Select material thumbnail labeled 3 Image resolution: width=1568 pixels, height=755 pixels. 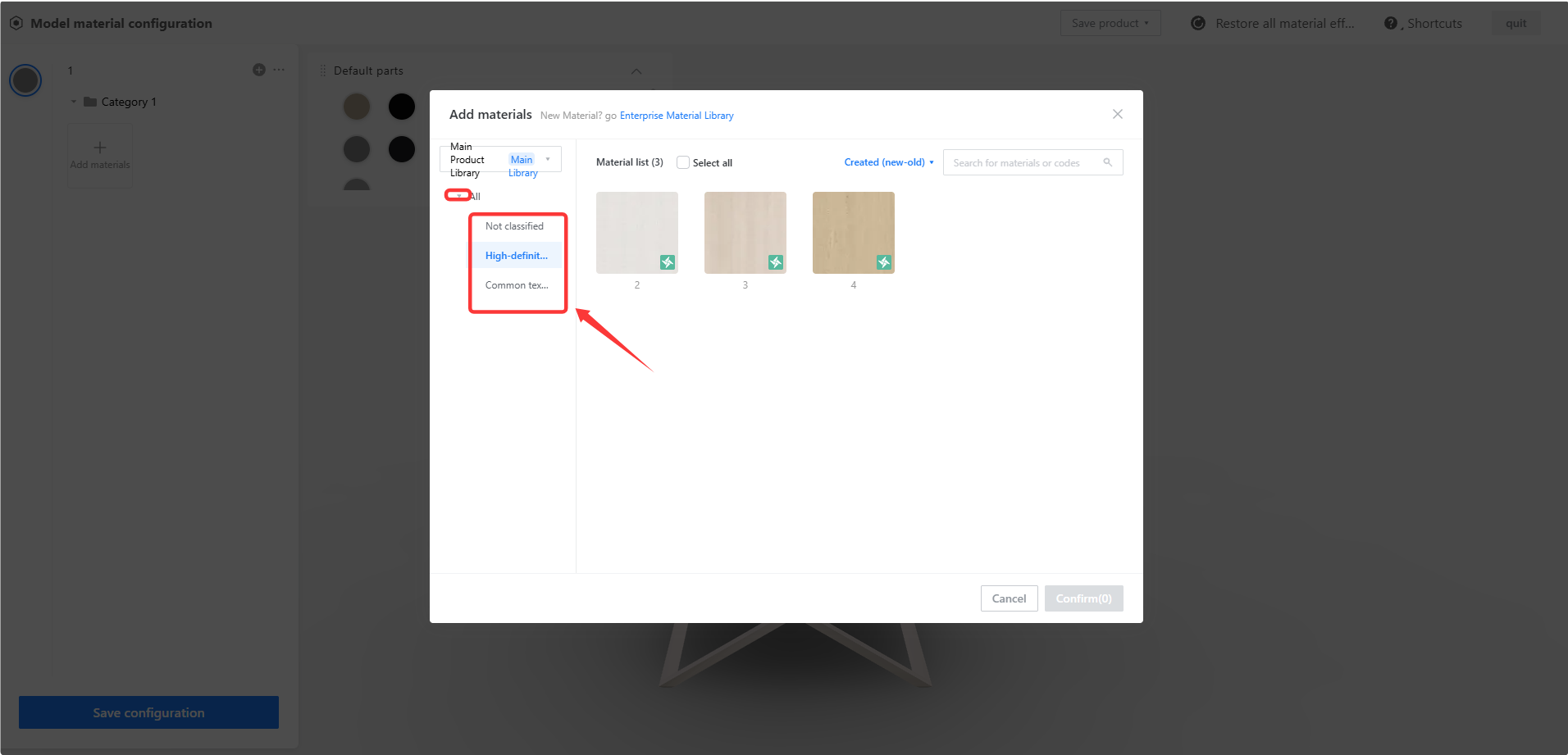click(x=745, y=233)
